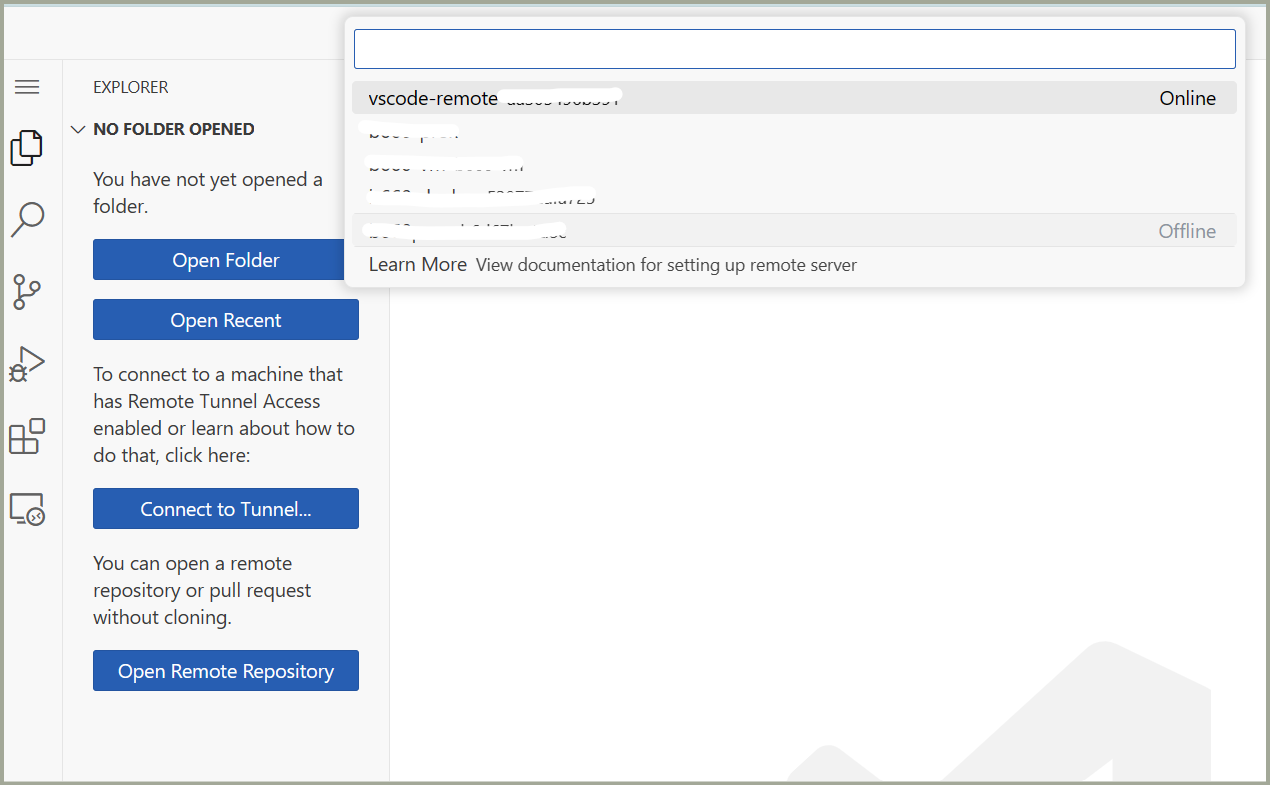1270x785 pixels.
Task: Click the Connect to Tunnel button
Action: point(226,509)
